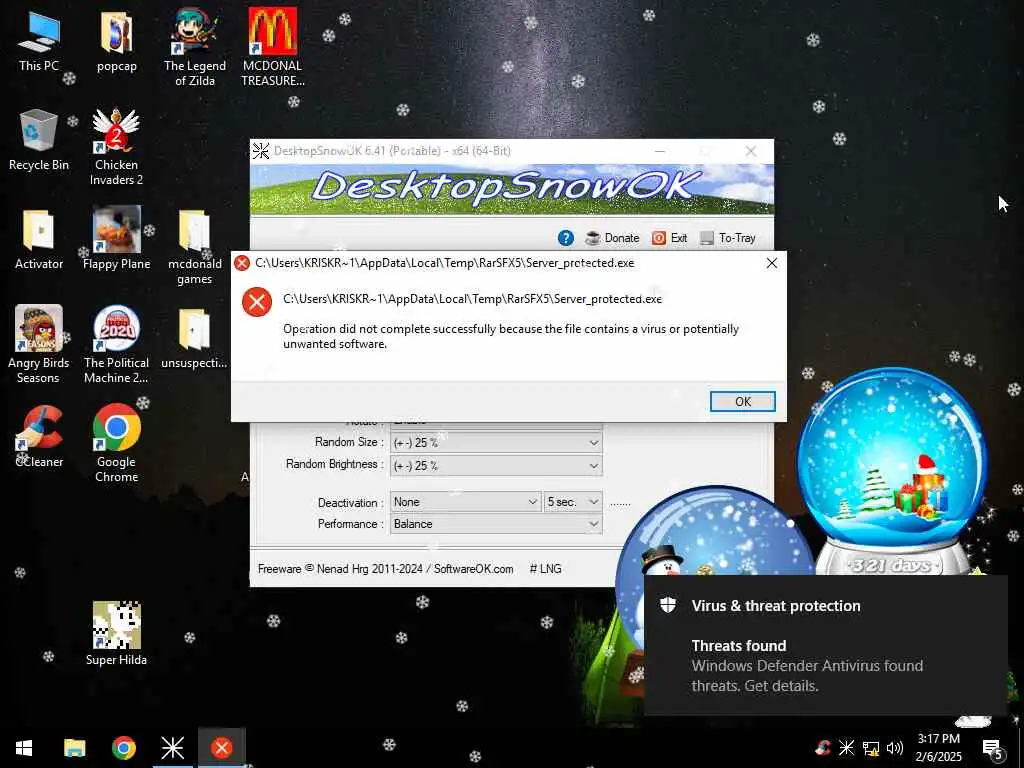Open Google Chrome desktop shortcut
This screenshot has width=1024, height=768.
[x=116, y=443]
